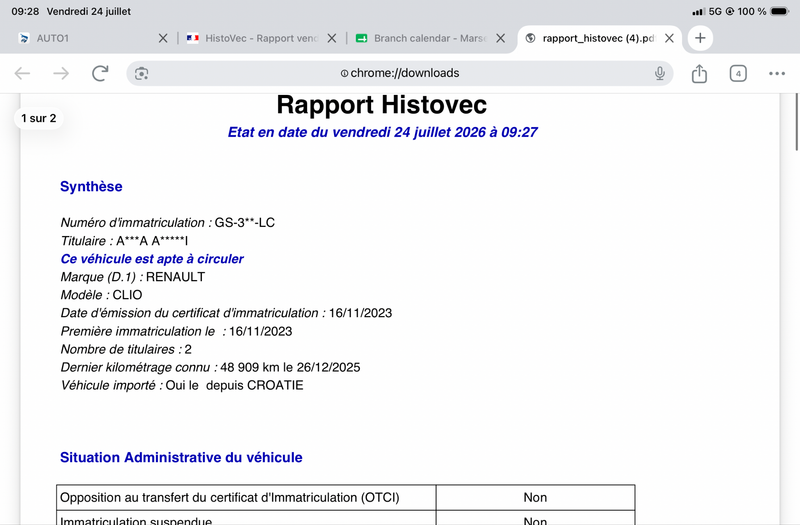Close the HistoVec - Rapport tab
The image size is (800, 525).
pyautogui.click(x=332, y=38)
